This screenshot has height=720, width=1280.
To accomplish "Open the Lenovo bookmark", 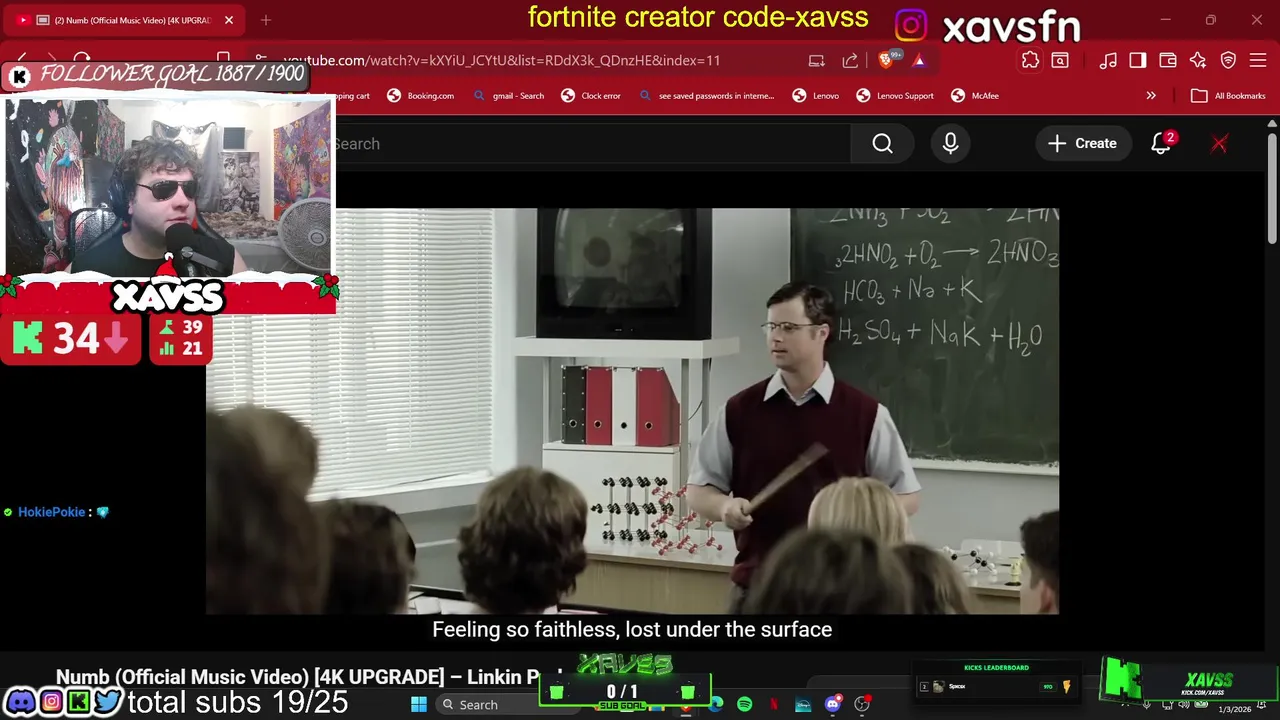I will pos(816,96).
